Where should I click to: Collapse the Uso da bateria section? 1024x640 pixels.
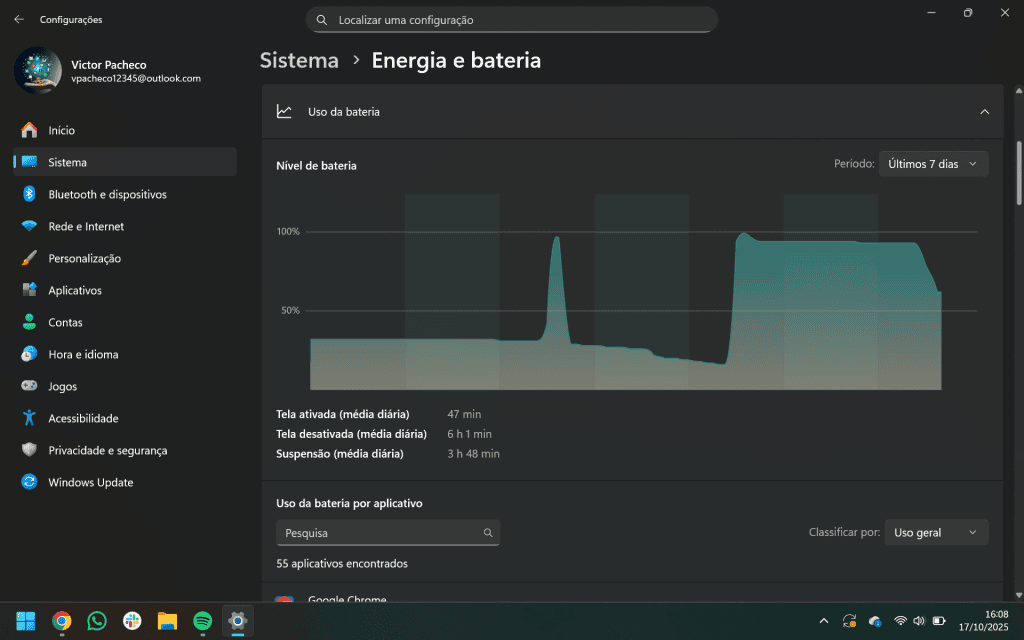[x=986, y=111]
